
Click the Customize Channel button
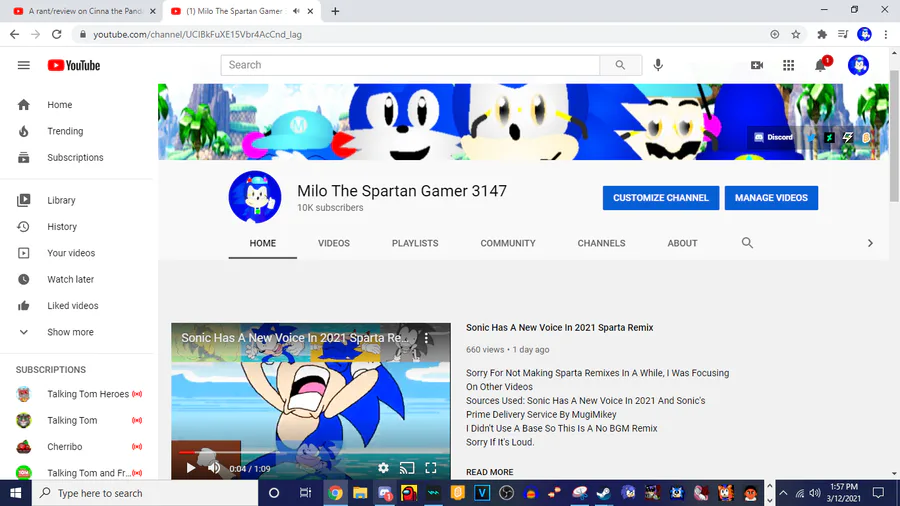(661, 198)
